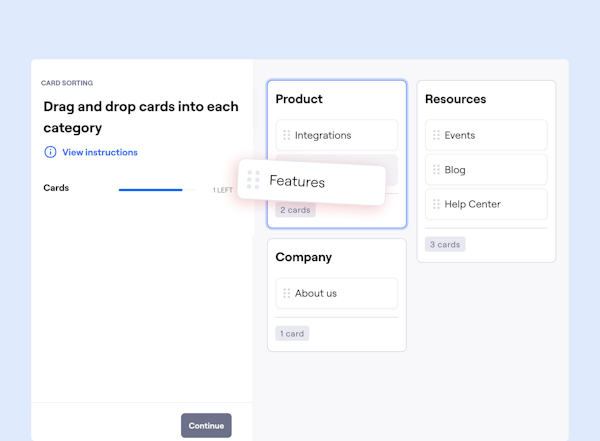Click the Resources category heading

455,99
